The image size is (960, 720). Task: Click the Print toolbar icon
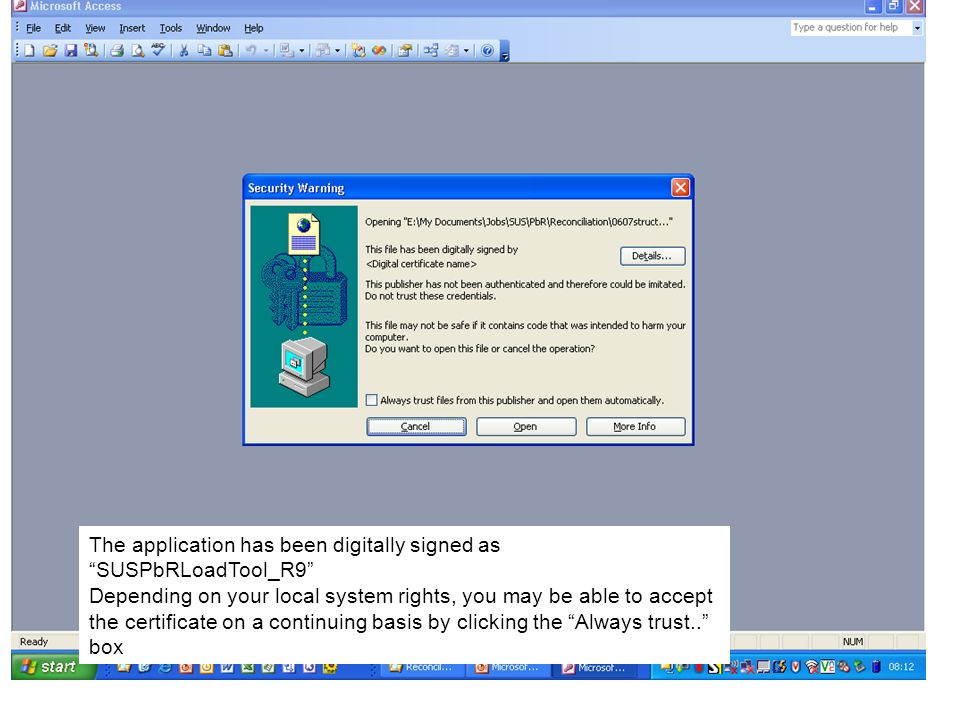coord(117,50)
